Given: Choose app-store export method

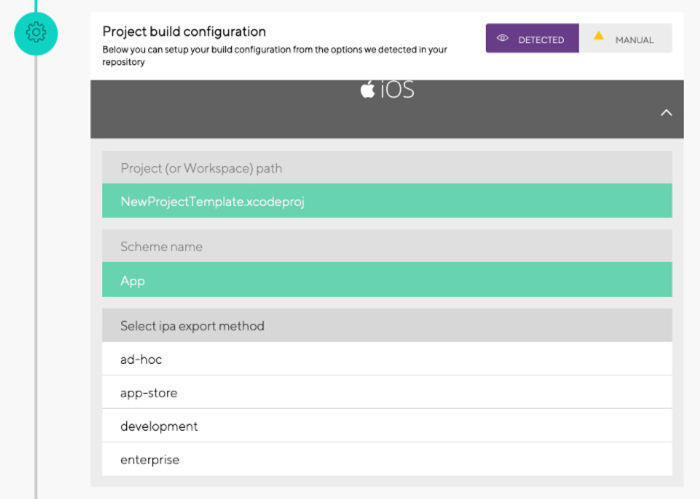Looking at the screenshot, I should (387, 392).
